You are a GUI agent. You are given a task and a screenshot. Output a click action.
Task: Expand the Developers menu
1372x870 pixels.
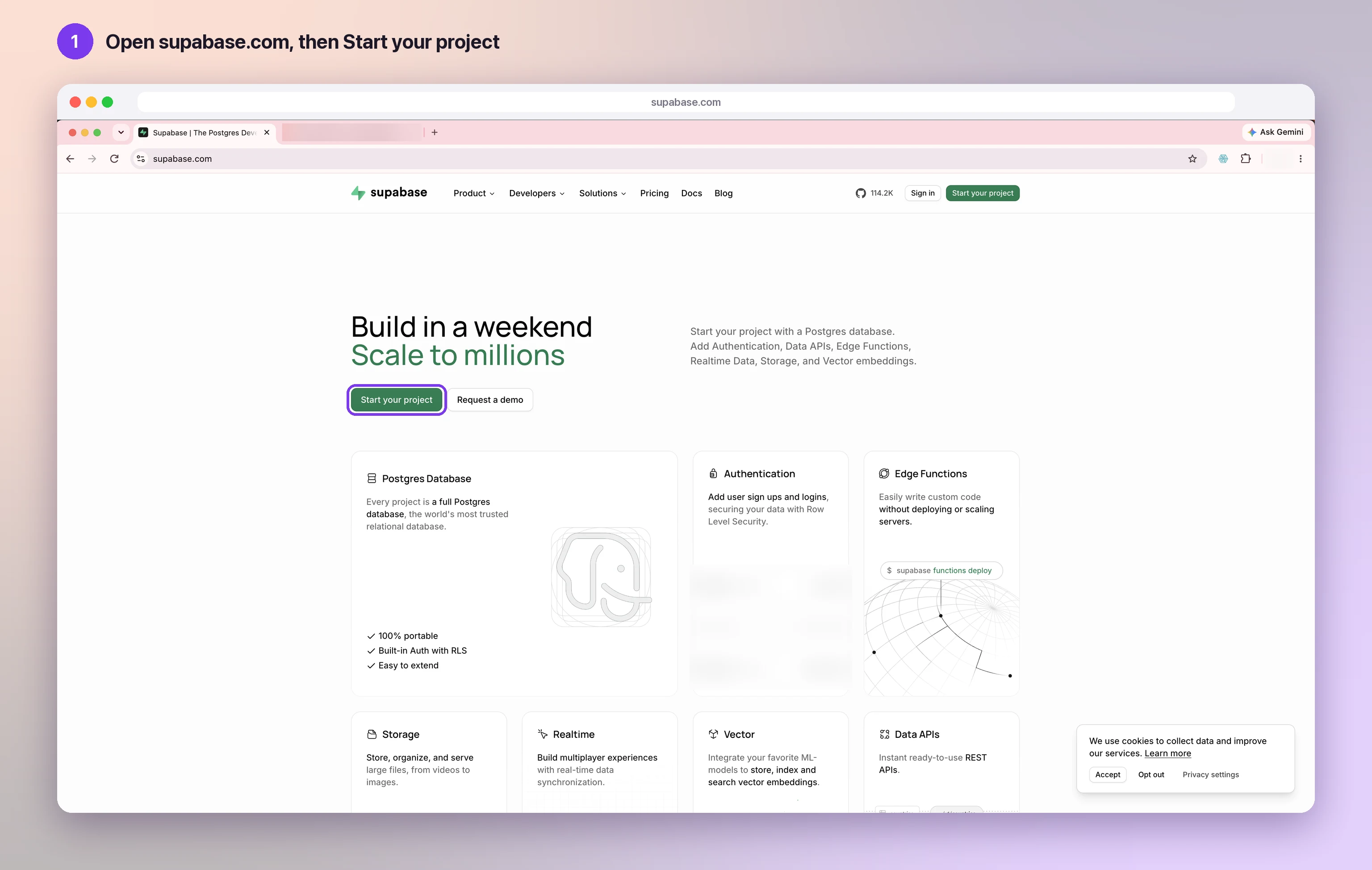537,193
